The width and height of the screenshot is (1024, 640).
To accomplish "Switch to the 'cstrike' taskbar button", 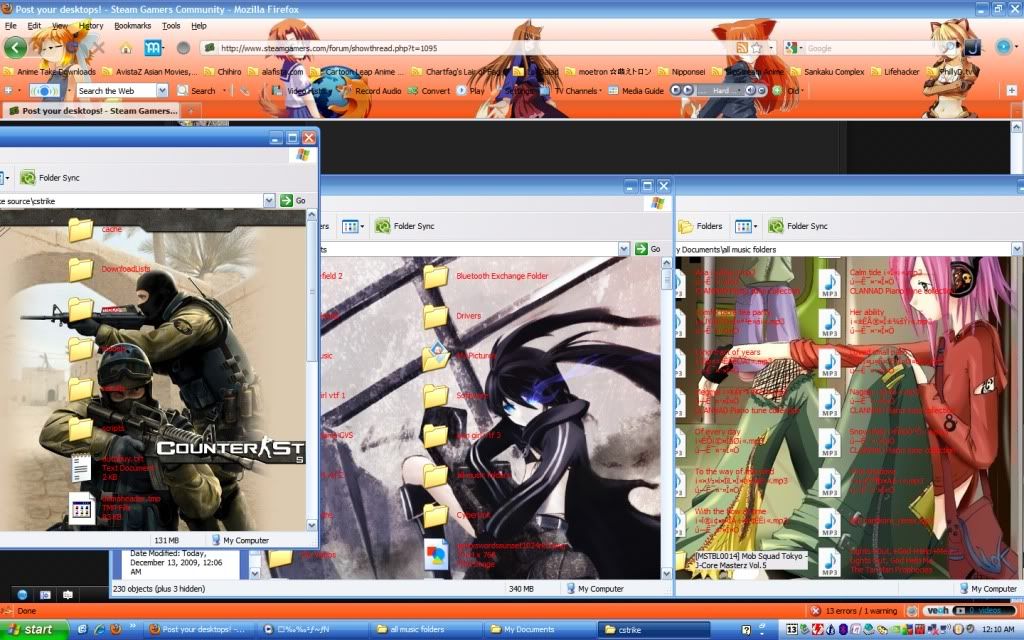I will (653, 630).
